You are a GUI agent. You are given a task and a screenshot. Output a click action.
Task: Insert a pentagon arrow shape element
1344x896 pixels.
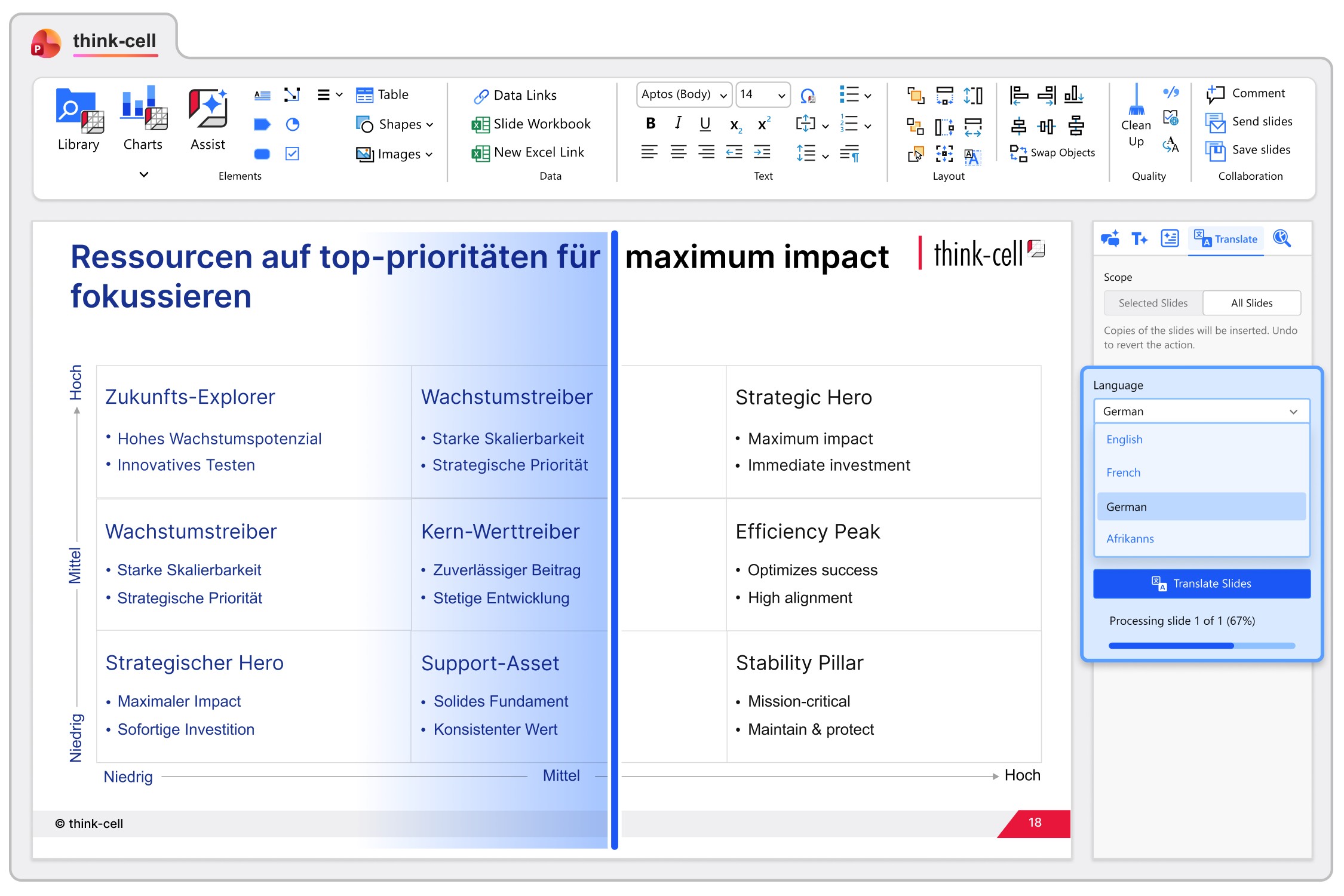262,124
